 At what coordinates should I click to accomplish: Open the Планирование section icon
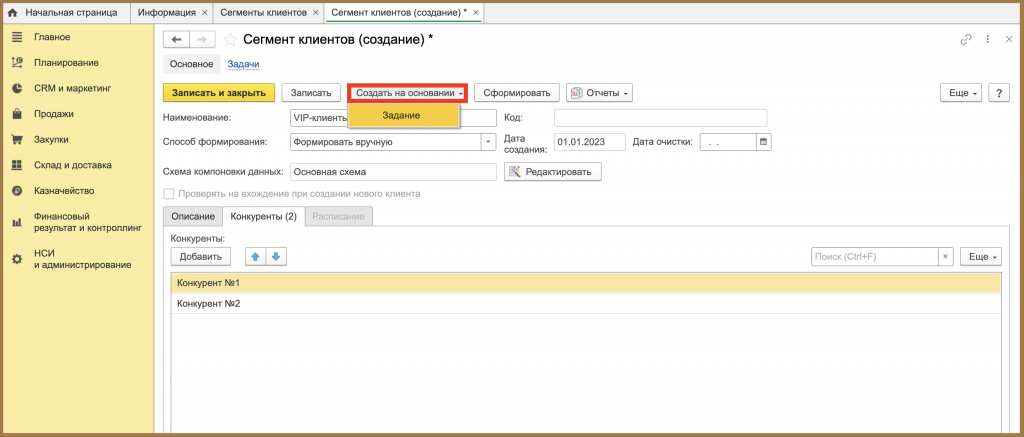point(18,63)
